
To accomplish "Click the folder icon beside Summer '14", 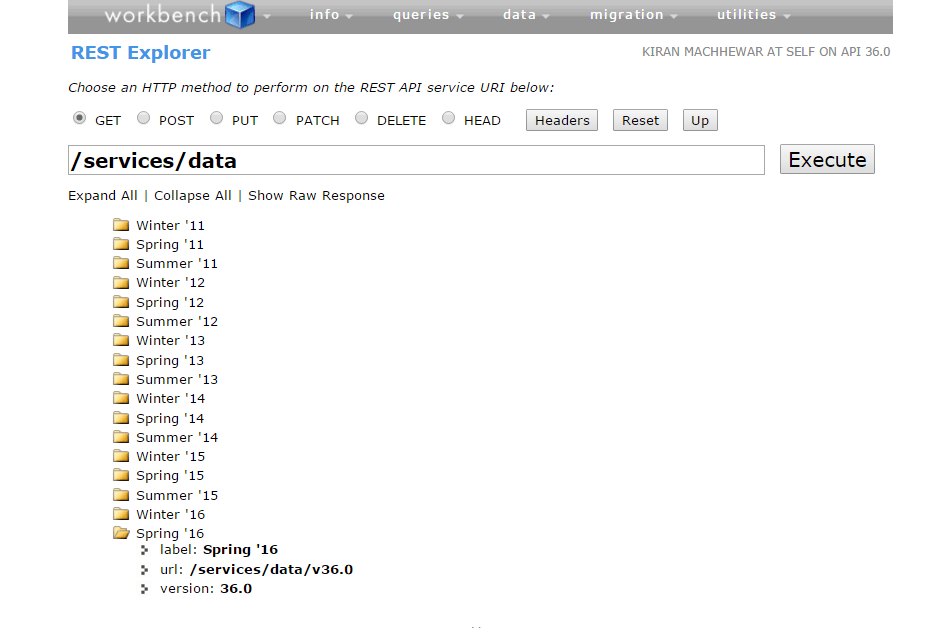I will click(121, 437).
